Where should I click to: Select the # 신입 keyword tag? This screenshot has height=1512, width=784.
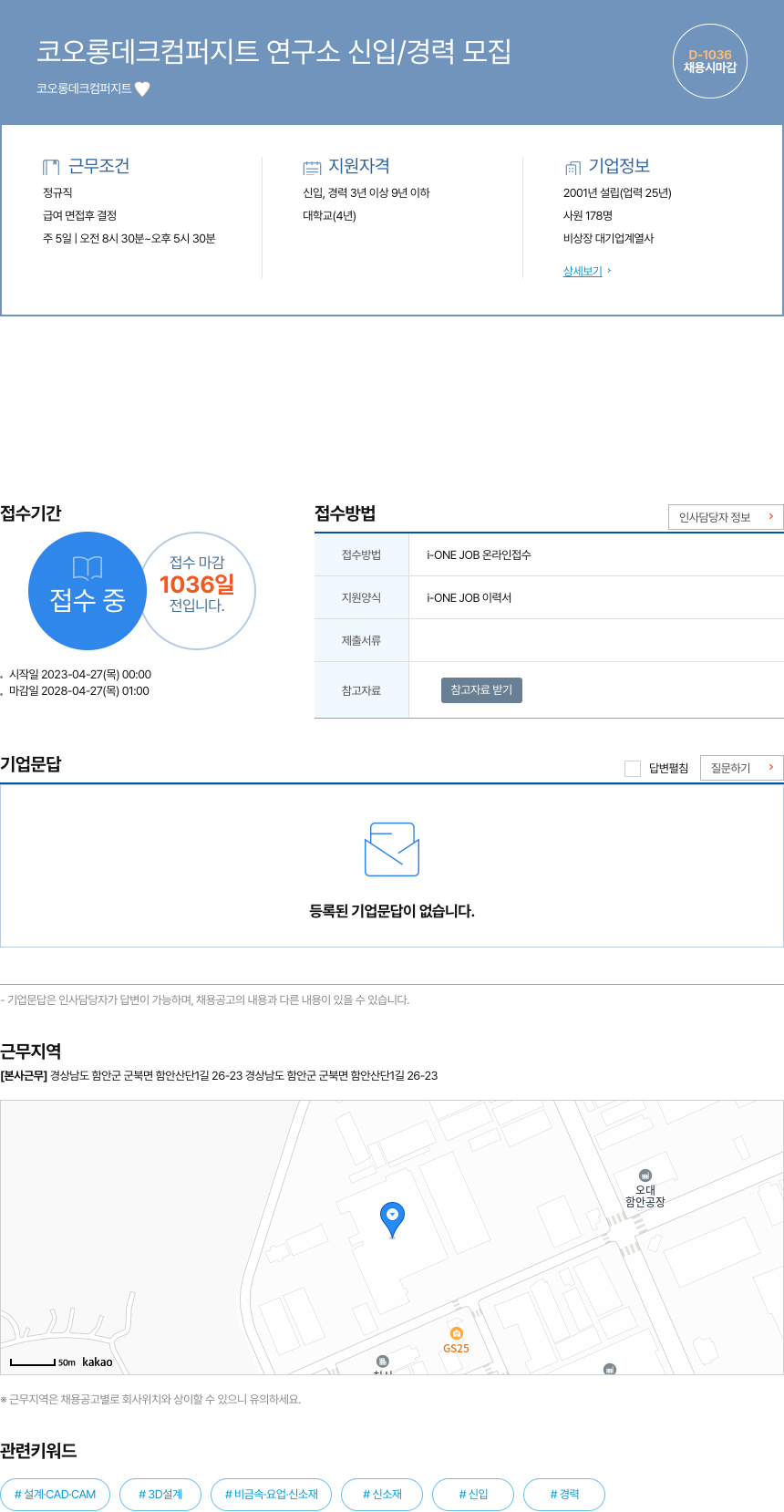(x=473, y=1494)
